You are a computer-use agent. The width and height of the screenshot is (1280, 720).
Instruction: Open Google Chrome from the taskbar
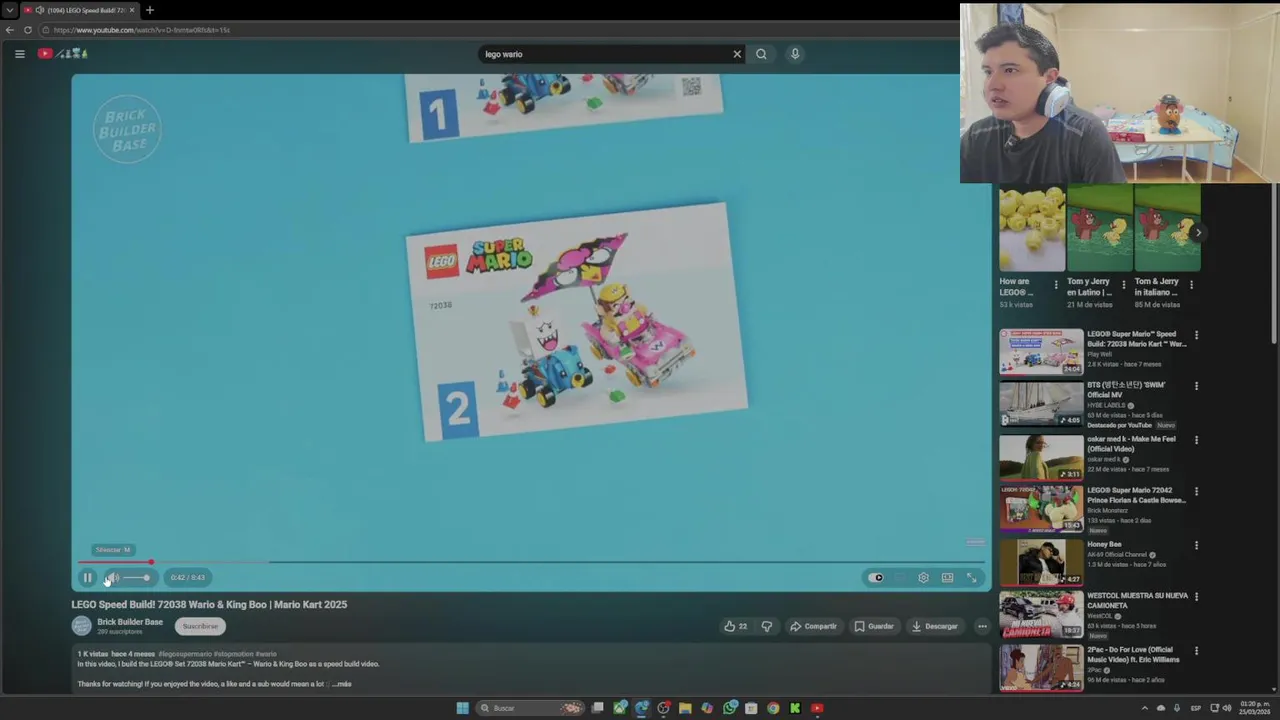coord(773,708)
